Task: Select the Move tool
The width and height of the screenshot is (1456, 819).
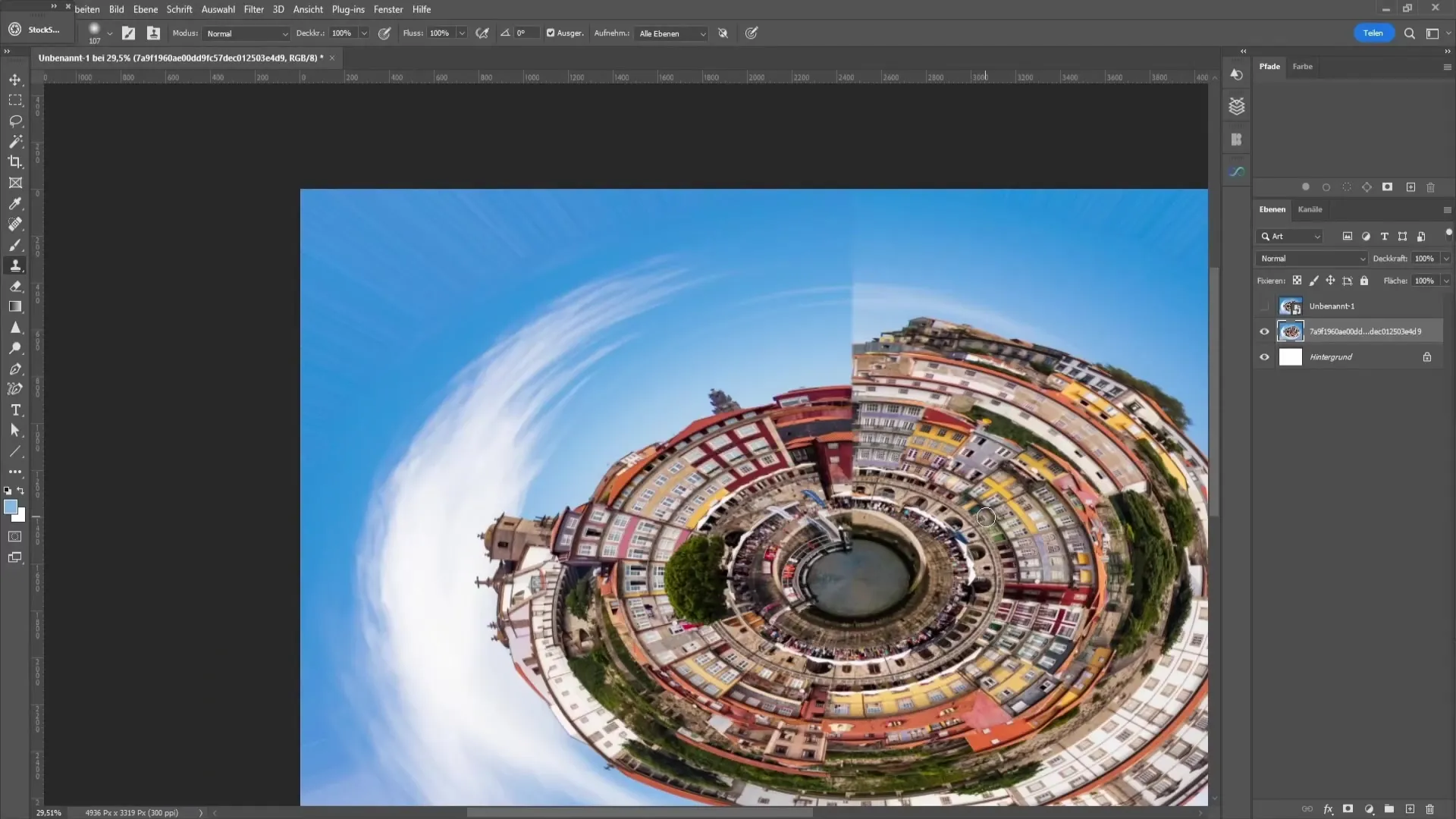Action: tap(15, 78)
